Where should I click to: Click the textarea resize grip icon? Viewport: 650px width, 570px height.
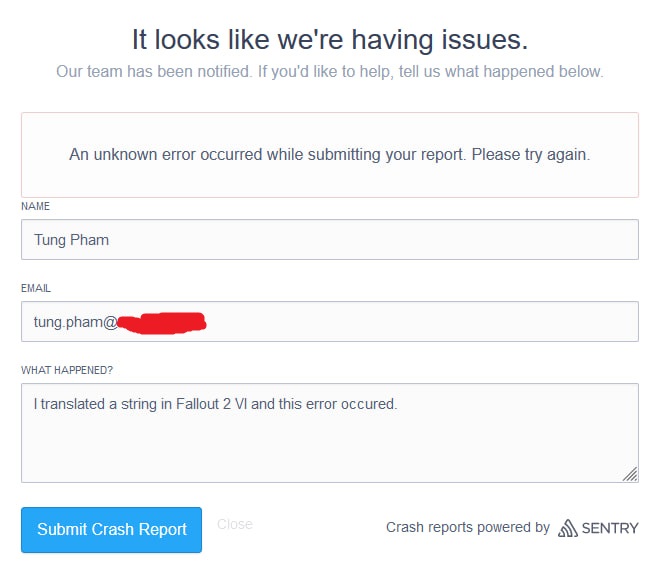click(x=630, y=474)
